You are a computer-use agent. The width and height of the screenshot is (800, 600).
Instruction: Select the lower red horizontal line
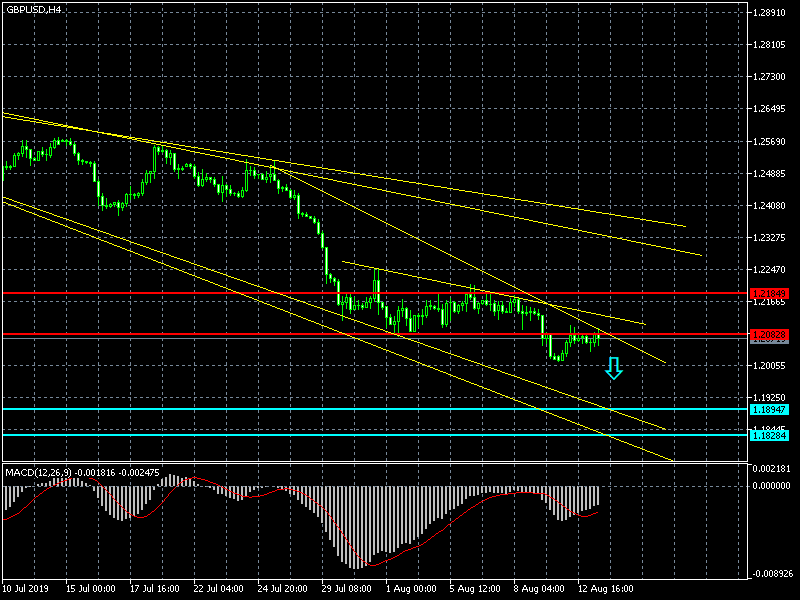tap(375, 334)
